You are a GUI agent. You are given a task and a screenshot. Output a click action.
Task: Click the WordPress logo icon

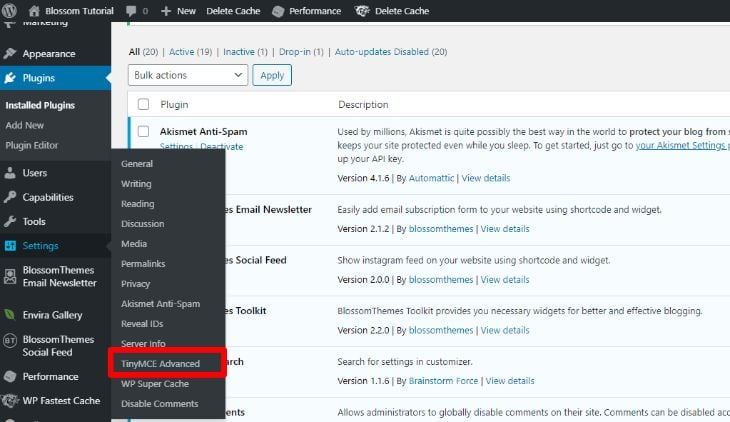click(9, 10)
